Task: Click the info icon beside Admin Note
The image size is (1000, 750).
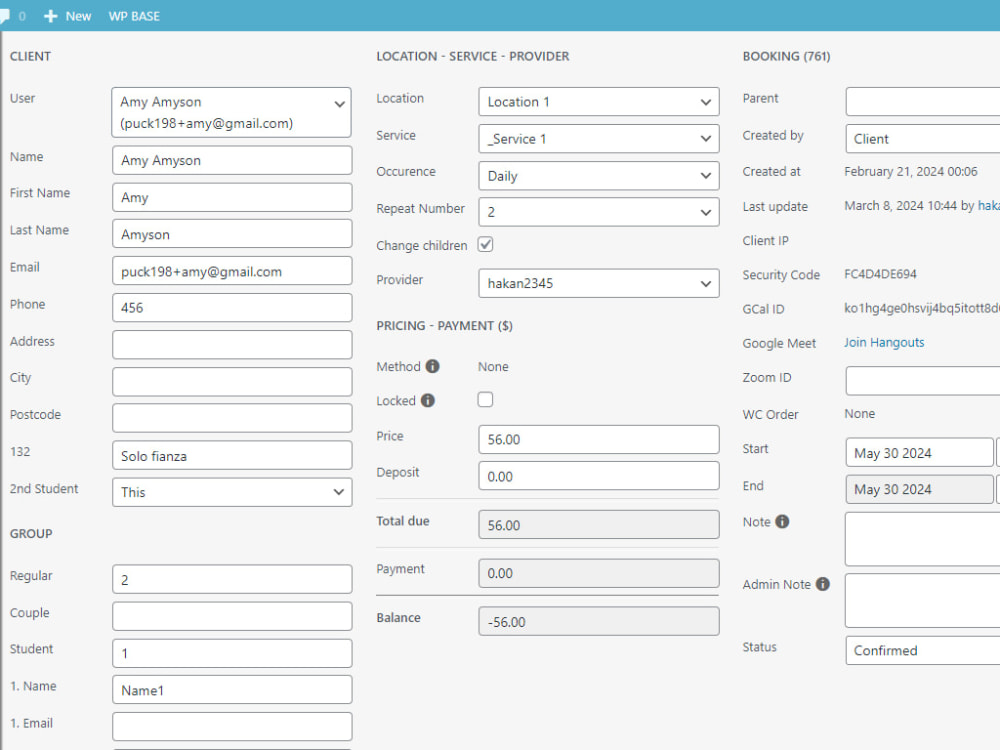Action: pyautogui.click(x=822, y=584)
